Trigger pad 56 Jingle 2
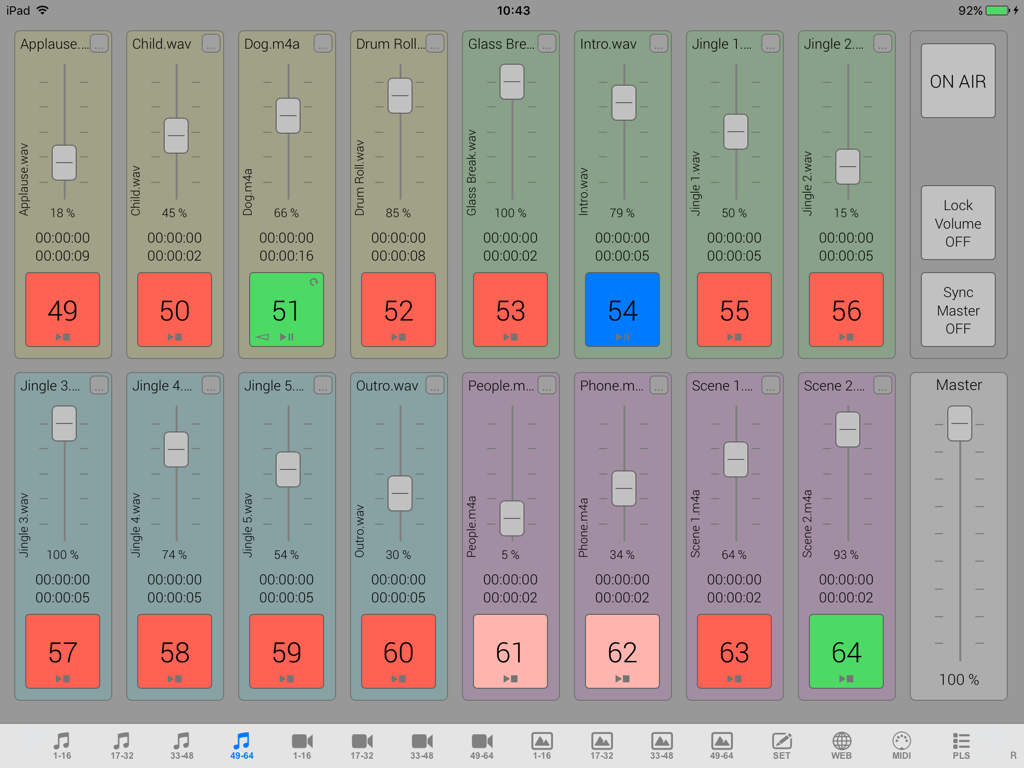The height and width of the screenshot is (768, 1024). (846, 310)
